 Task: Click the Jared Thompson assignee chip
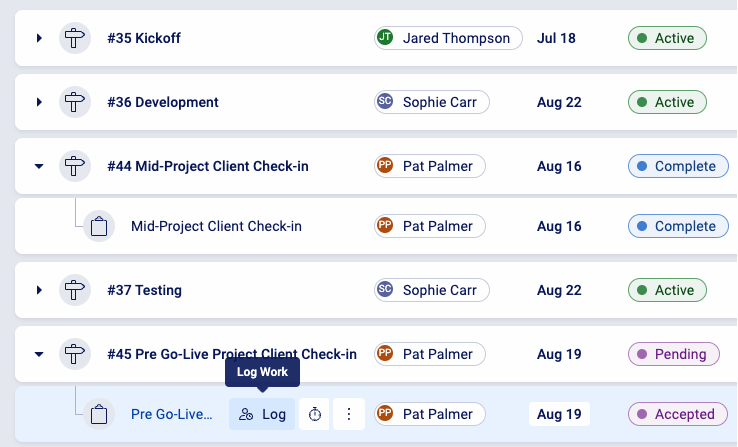click(448, 39)
